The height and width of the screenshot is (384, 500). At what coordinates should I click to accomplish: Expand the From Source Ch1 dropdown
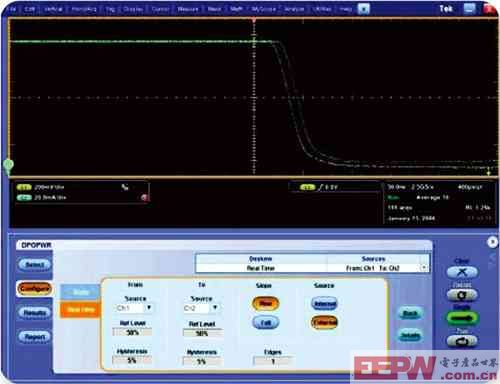149,308
